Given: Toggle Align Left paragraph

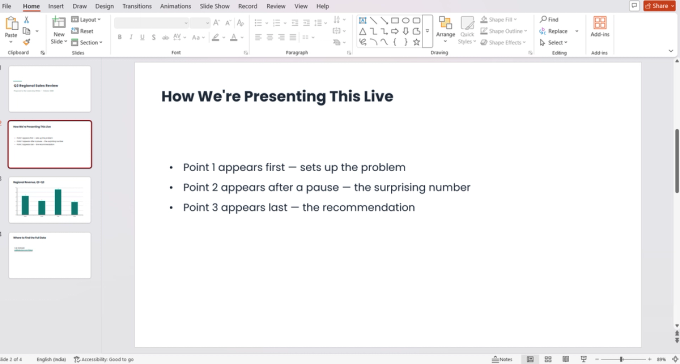Looking at the screenshot, I should [x=258, y=37].
